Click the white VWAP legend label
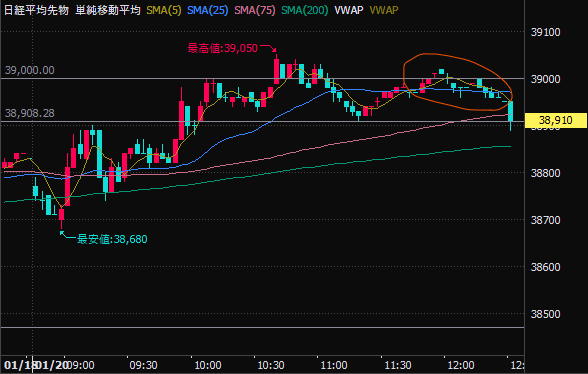Viewport: 588px width, 374px height. [349, 10]
